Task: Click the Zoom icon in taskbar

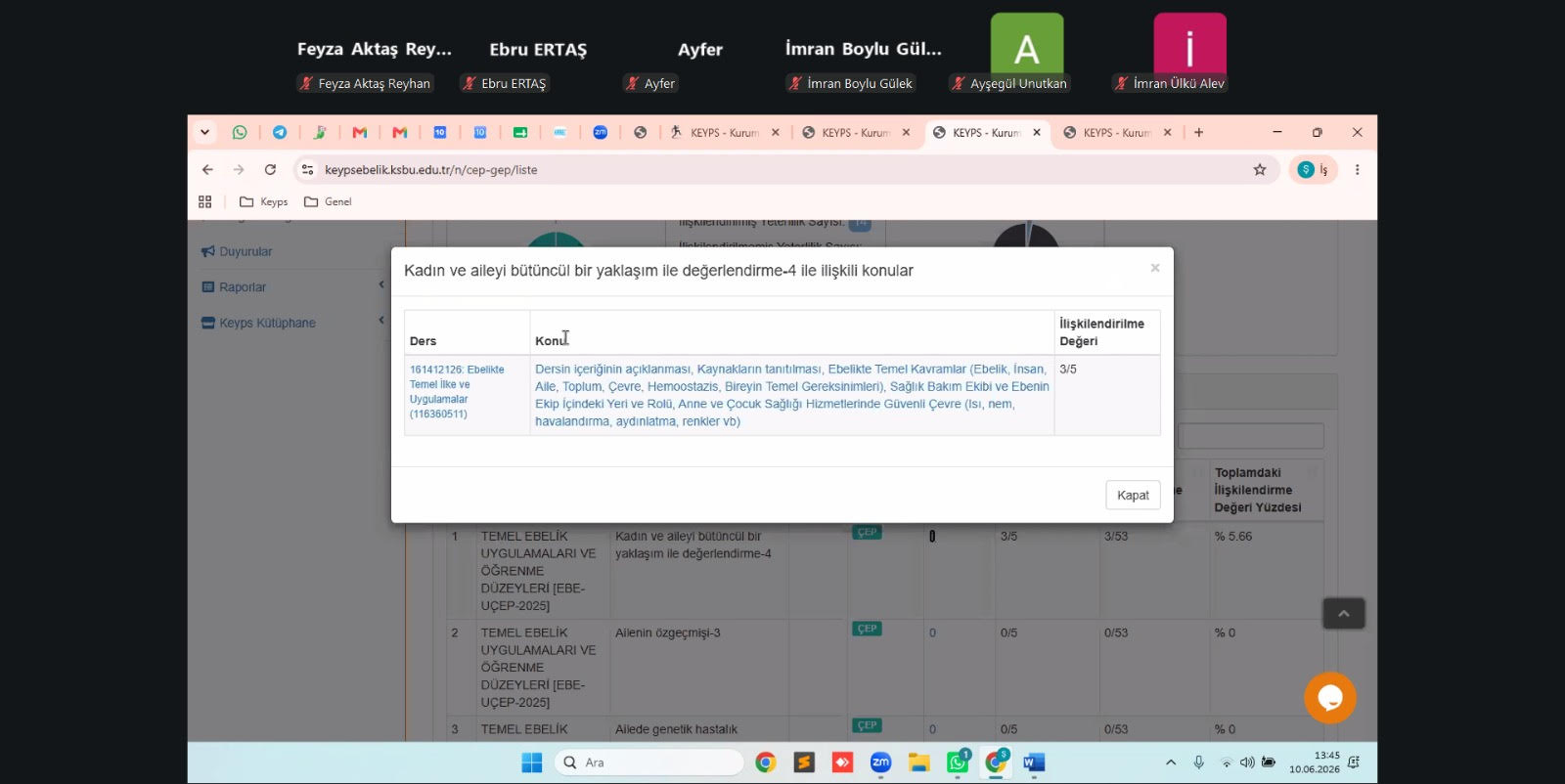Action: [880, 762]
